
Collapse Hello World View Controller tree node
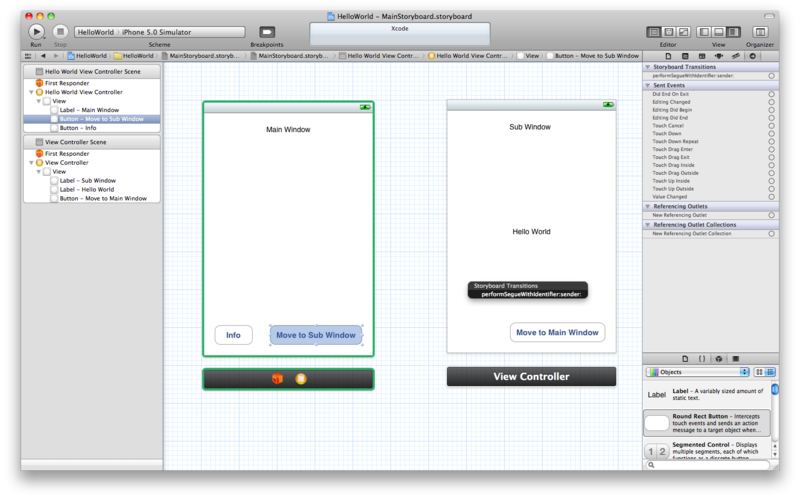tap(32, 92)
